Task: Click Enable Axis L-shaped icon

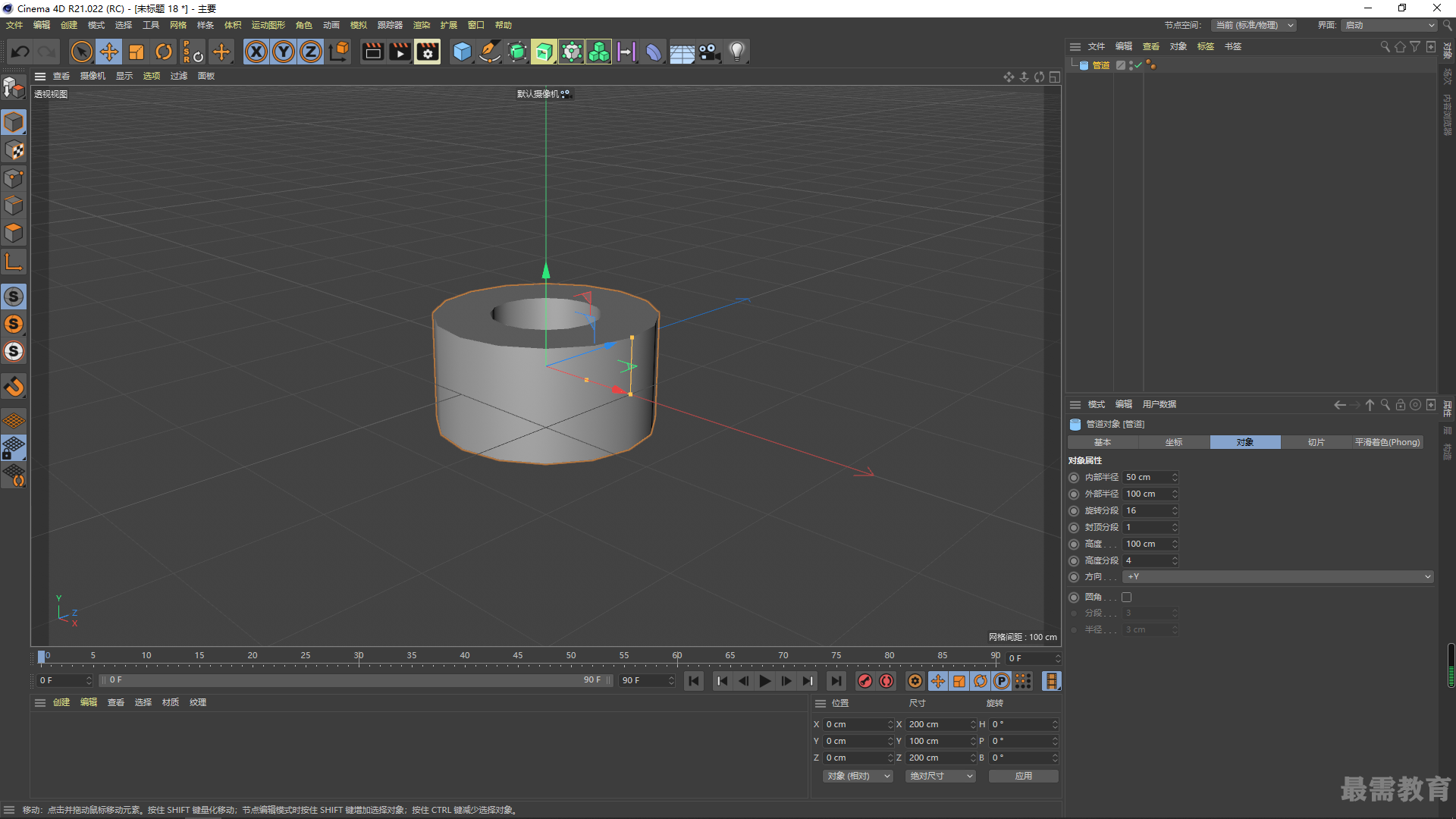Action: (14, 262)
